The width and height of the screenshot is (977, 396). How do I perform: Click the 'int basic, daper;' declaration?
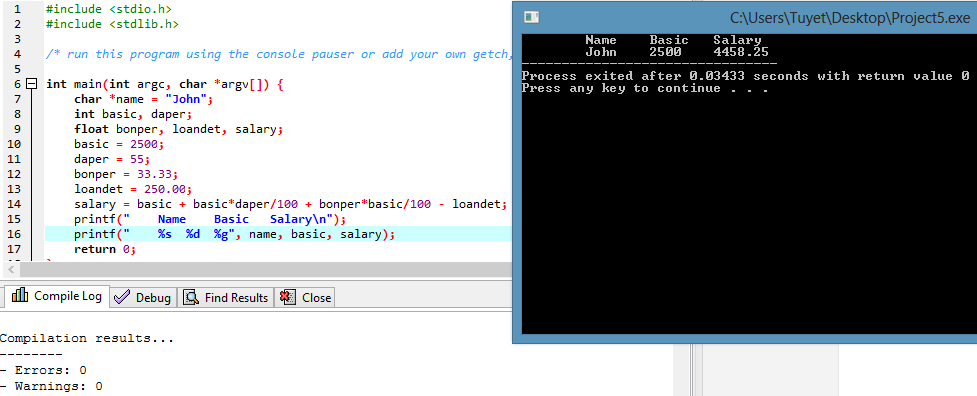[x=133, y=114]
